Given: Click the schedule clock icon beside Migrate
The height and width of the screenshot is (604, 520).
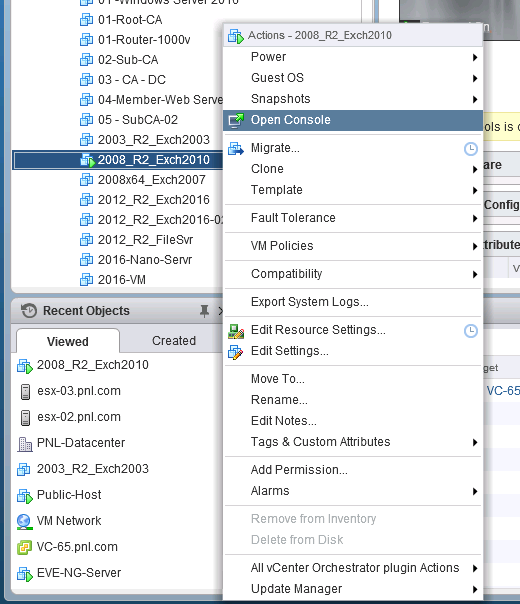Looking at the screenshot, I should (x=471, y=149).
